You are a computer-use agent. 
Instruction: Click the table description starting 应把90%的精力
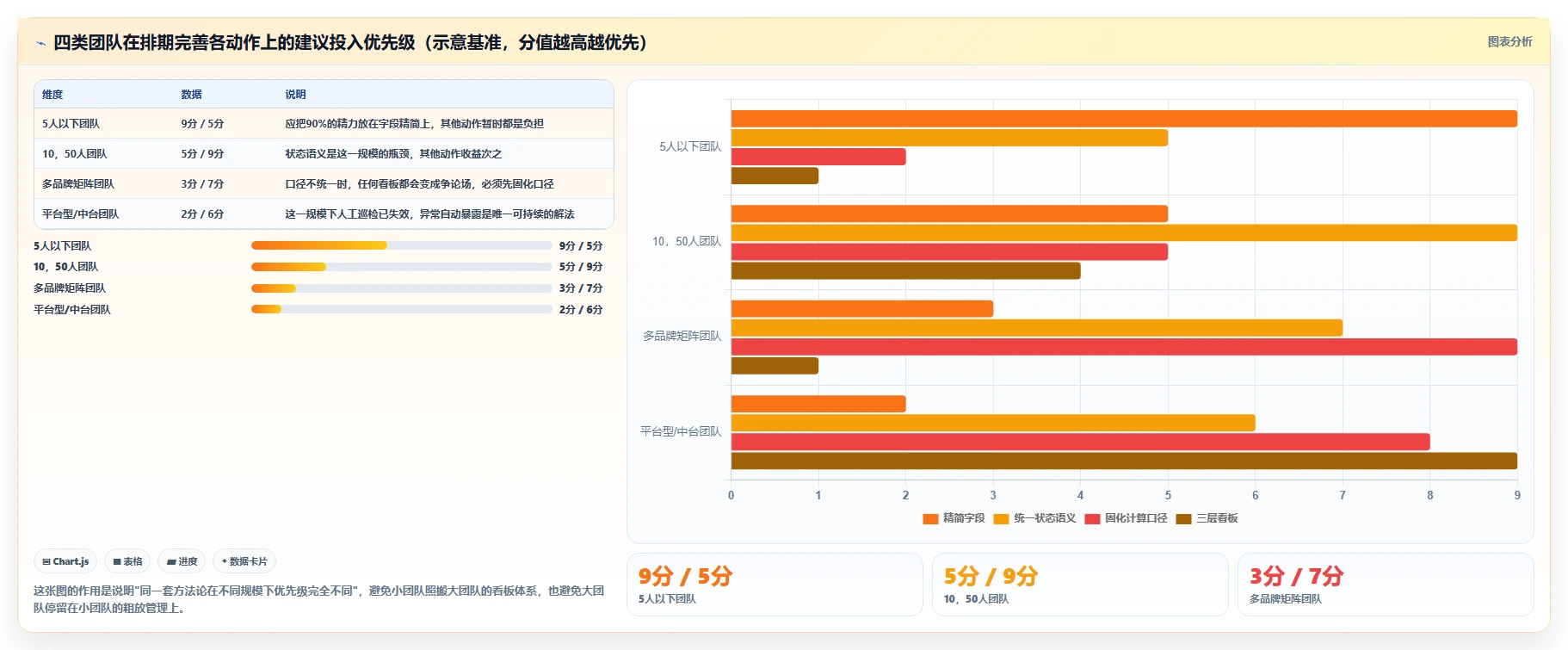(x=414, y=124)
